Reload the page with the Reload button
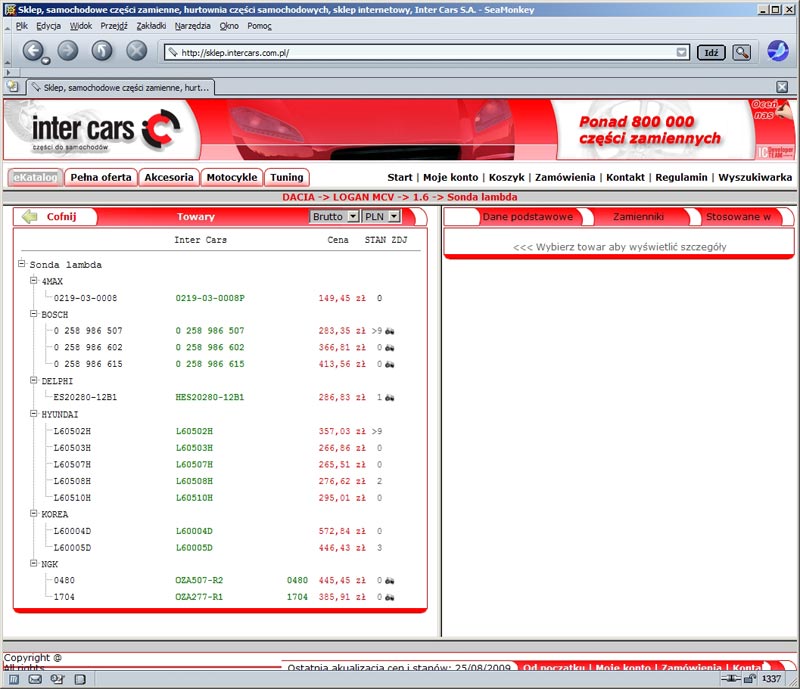This screenshot has width=800, height=689. [x=102, y=50]
